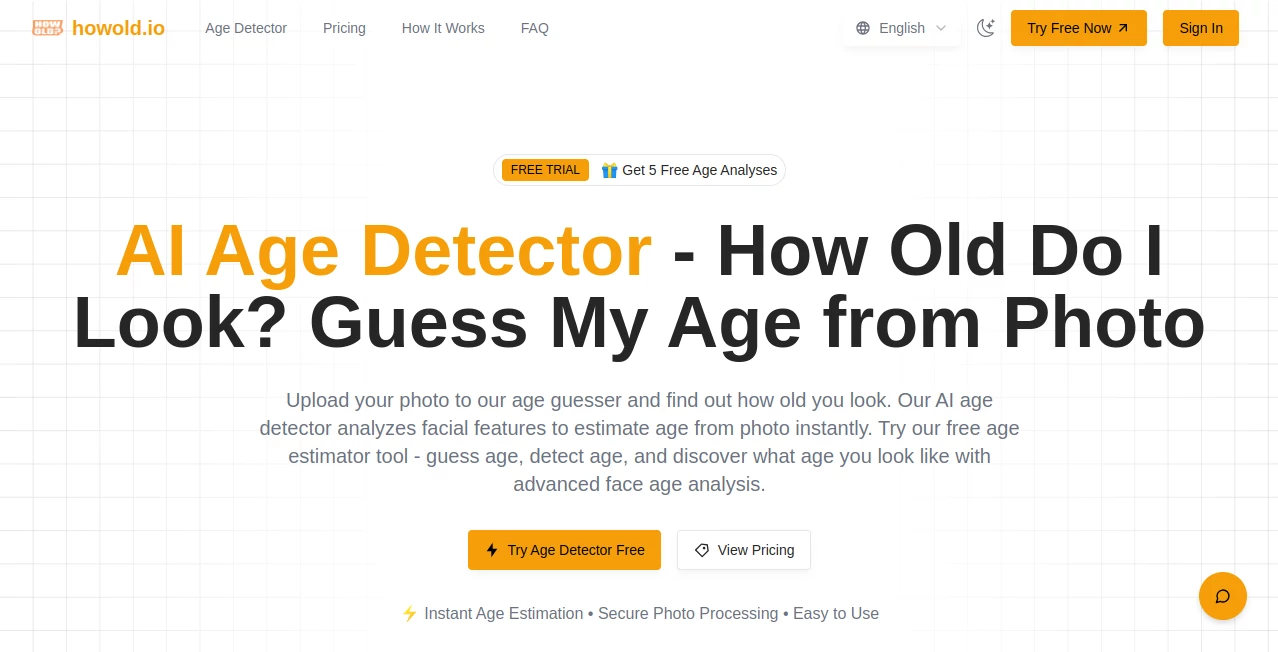1278x652 pixels.
Task: Expand the English language dropdown chevron
Action: coord(940,28)
